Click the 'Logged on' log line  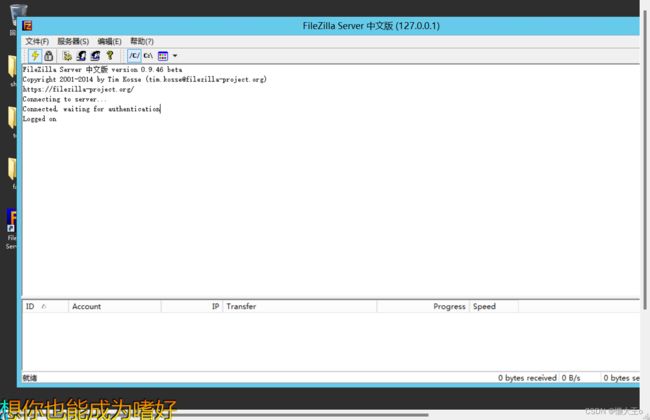coord(40,119)
